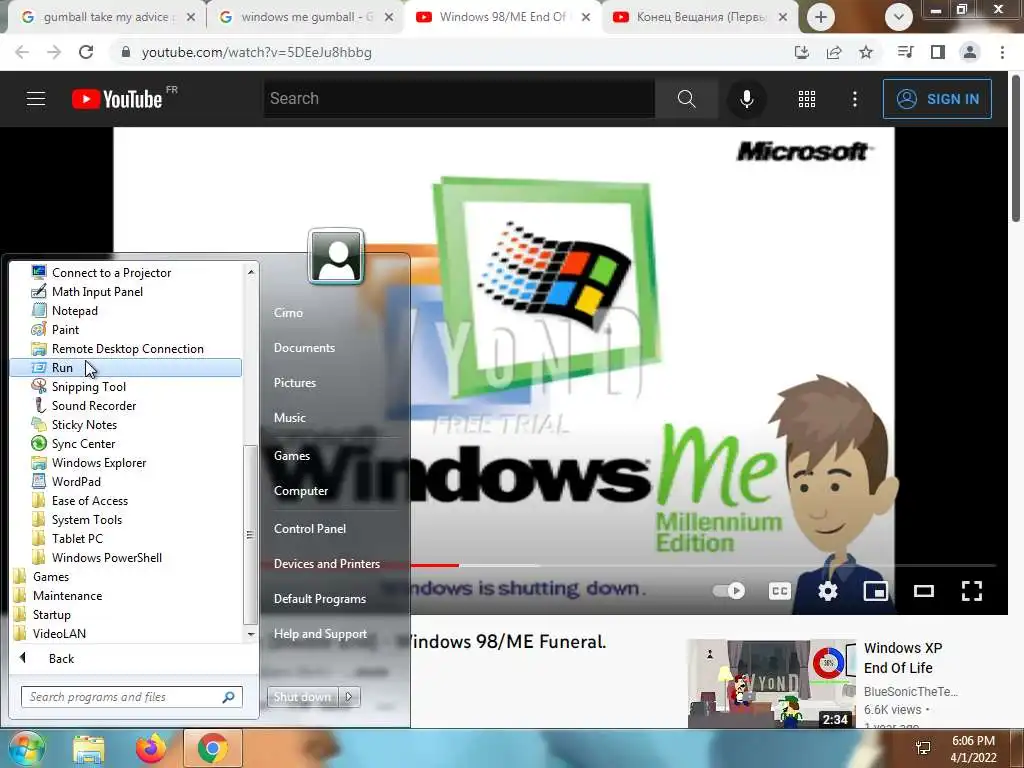
Task: Switch to the Конец Вещания tab
Action: 699,17
